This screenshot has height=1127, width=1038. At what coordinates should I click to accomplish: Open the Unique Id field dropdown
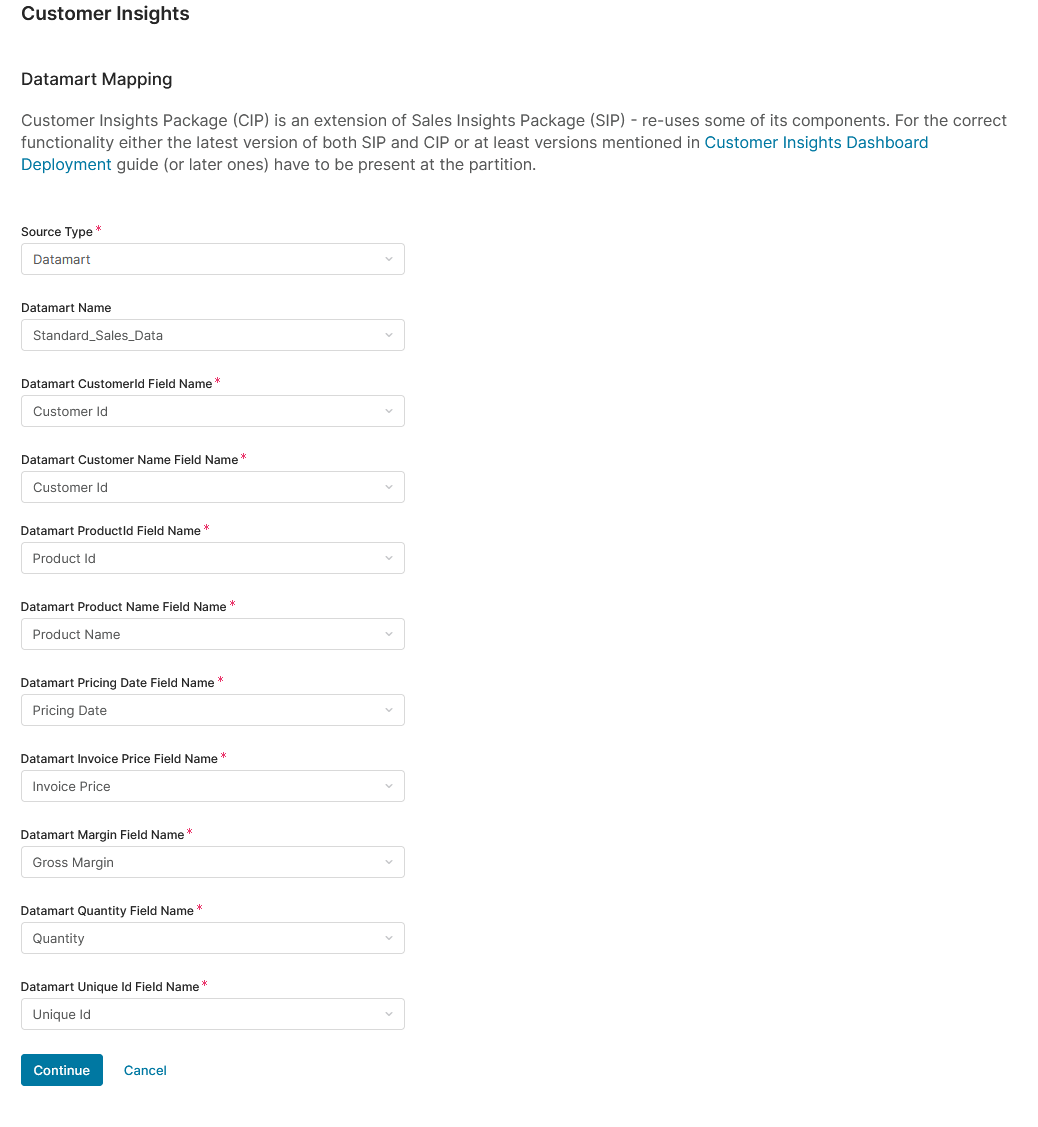(x=212, y=1015)
